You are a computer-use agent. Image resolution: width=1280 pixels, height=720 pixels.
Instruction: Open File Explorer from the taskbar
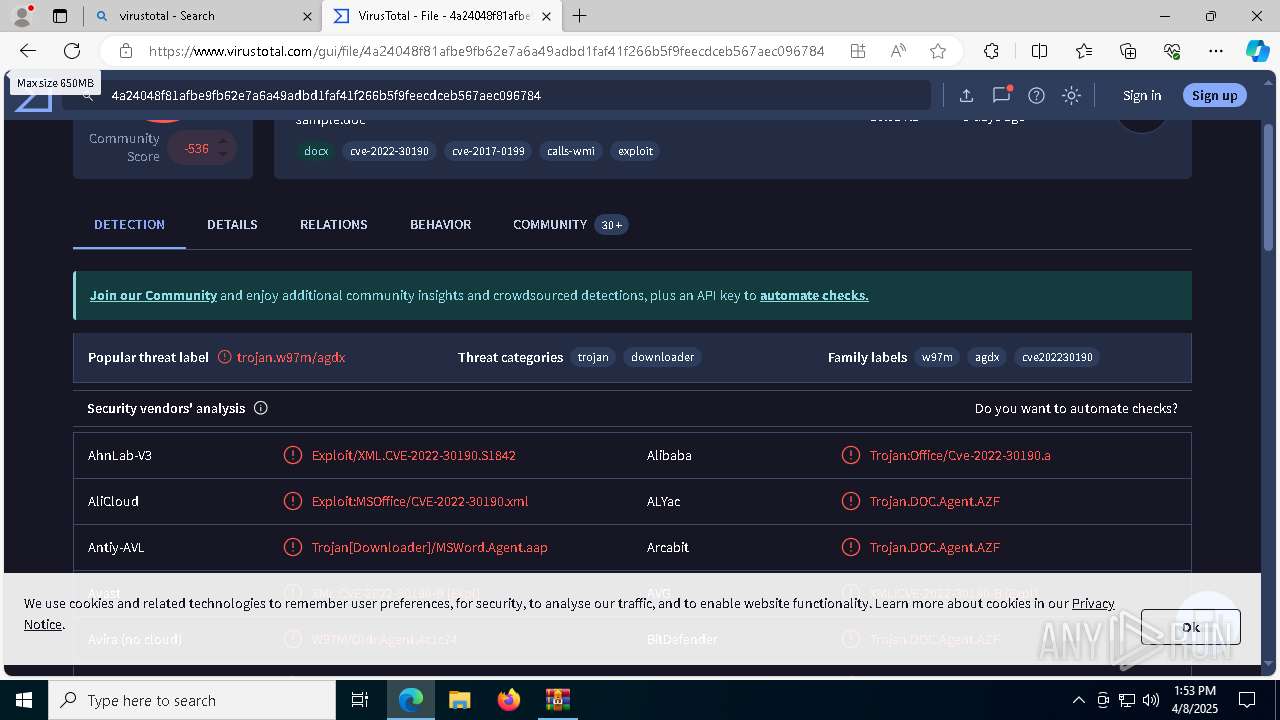459,700
